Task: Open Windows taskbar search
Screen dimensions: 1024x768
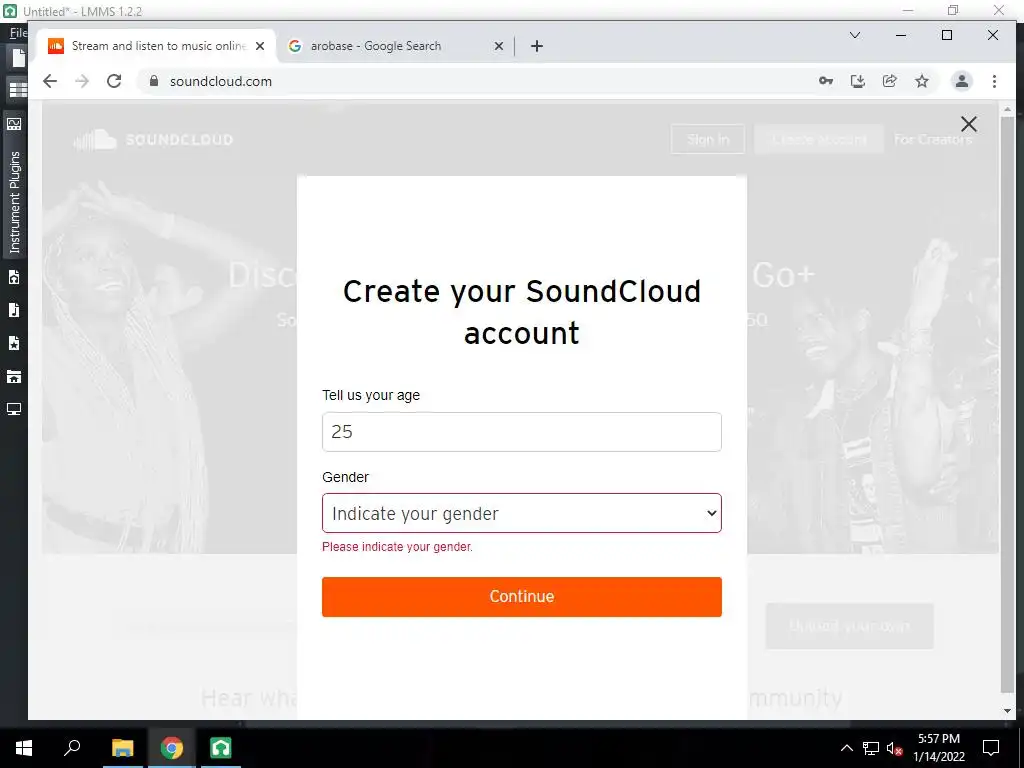Action: [x=72, y=748]
